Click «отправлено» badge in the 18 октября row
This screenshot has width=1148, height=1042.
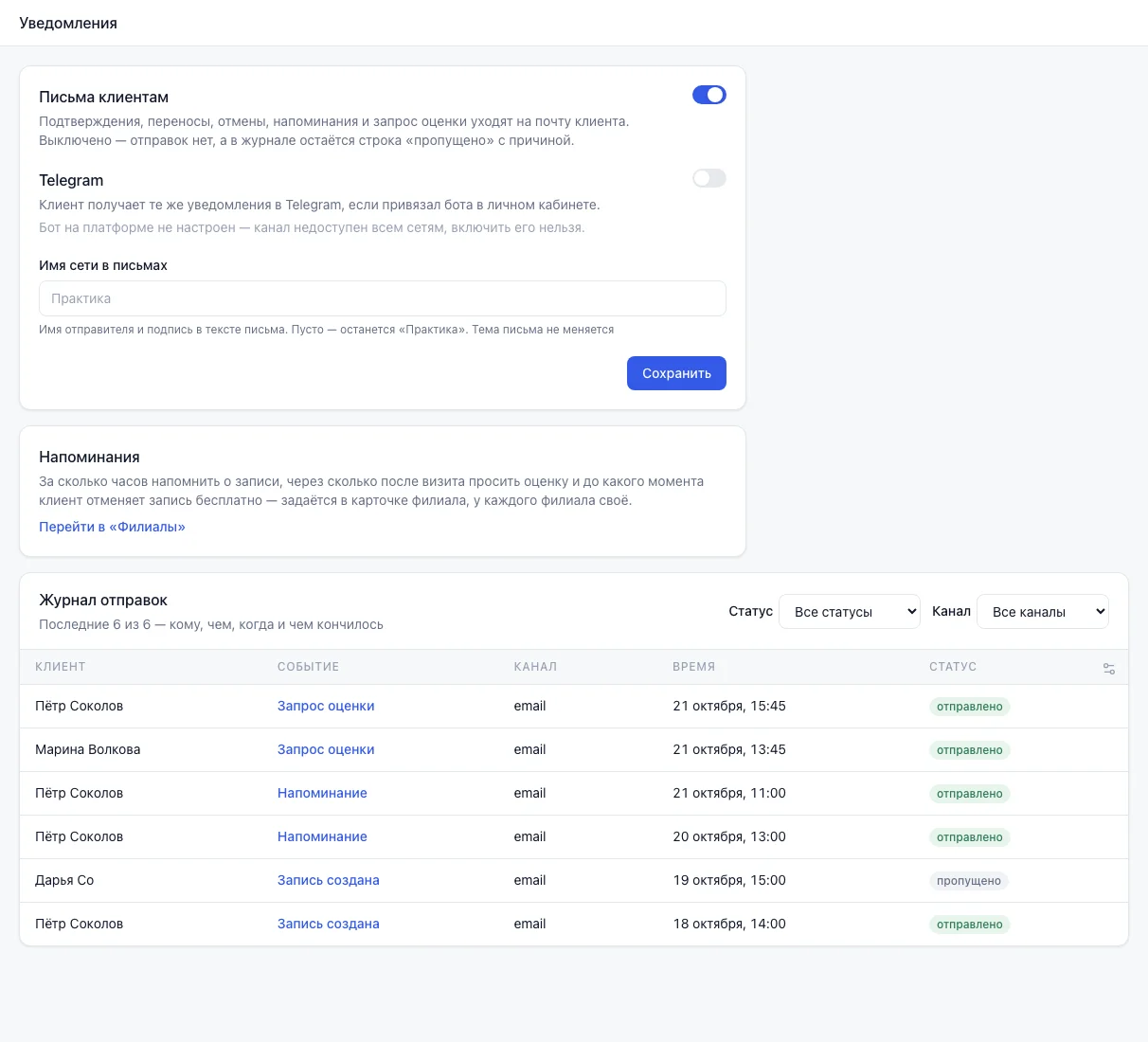point(970,925)
